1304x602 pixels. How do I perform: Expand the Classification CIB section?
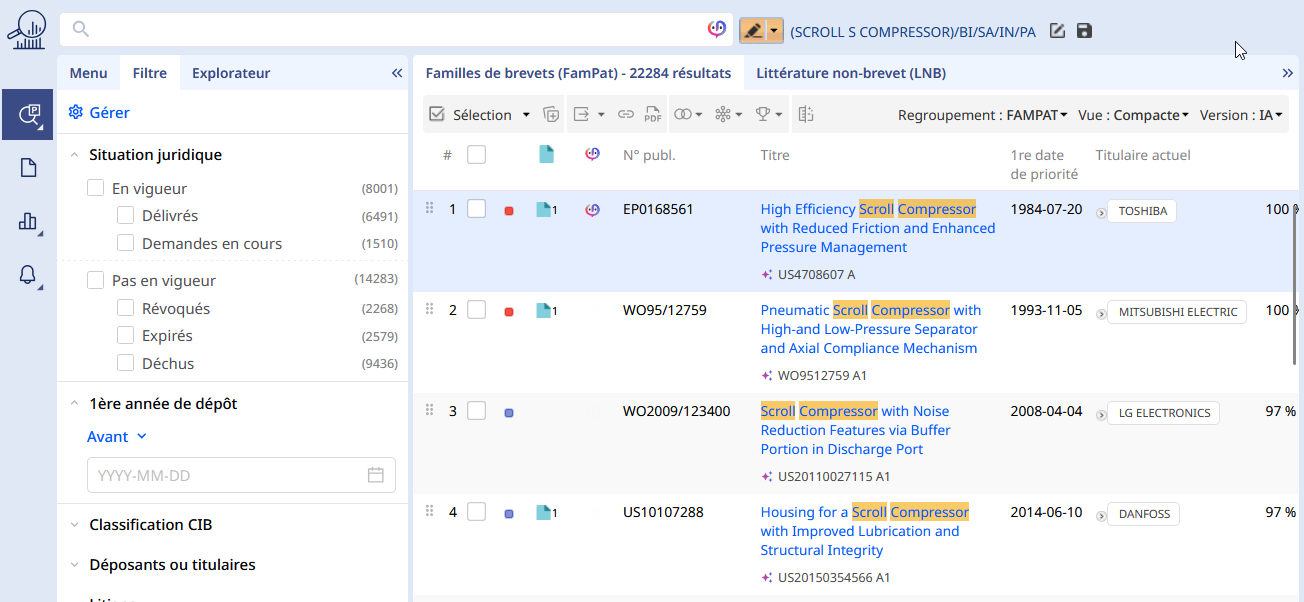pos(75,525)
